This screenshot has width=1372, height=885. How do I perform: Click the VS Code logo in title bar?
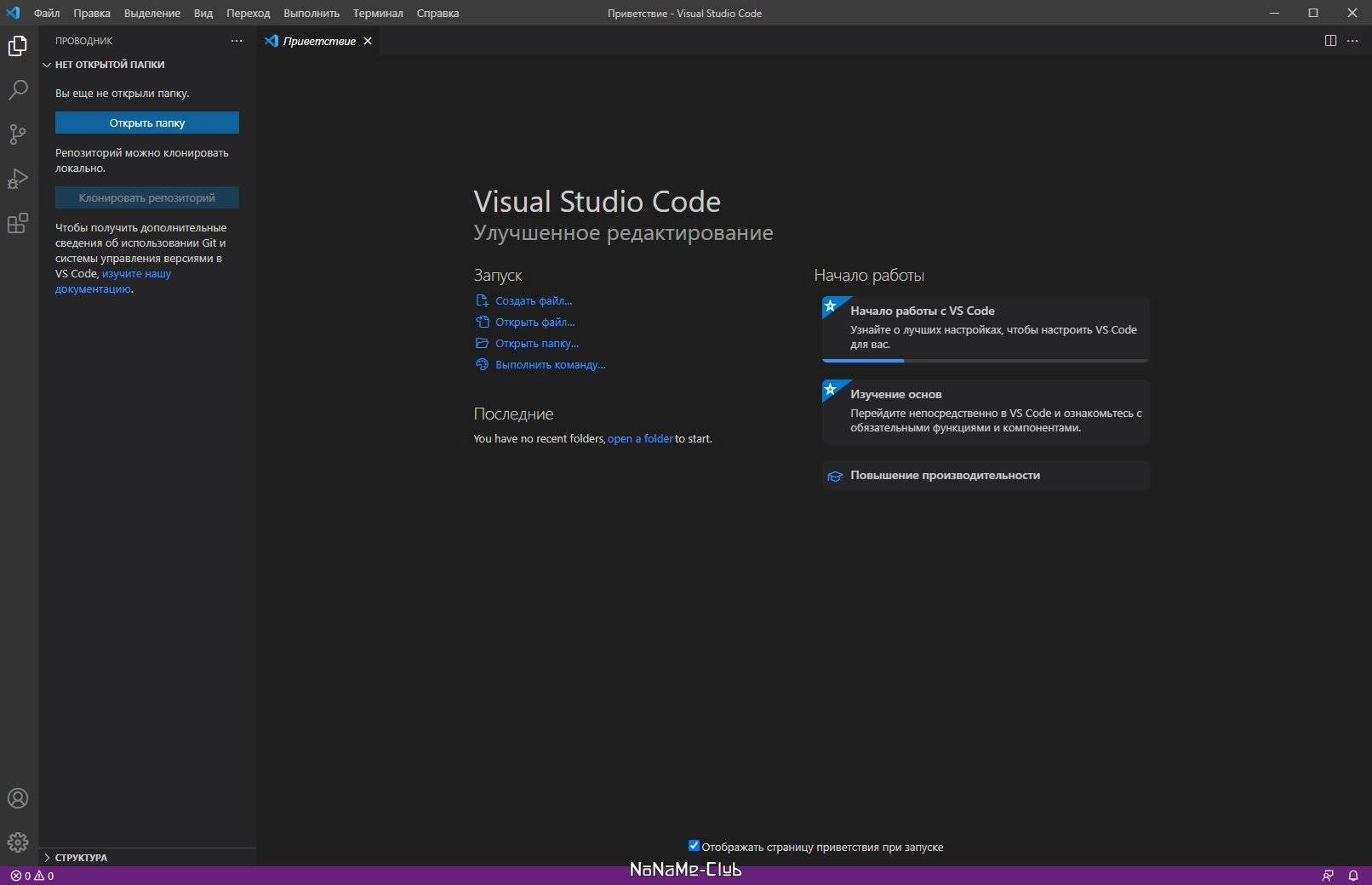13,13
